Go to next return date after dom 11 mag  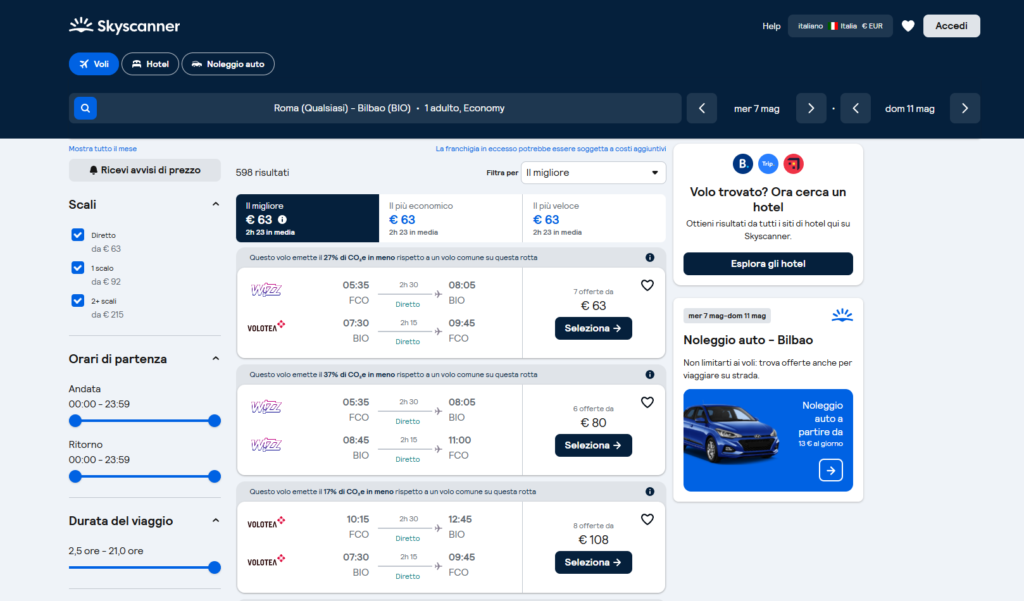tap(965, 108)
